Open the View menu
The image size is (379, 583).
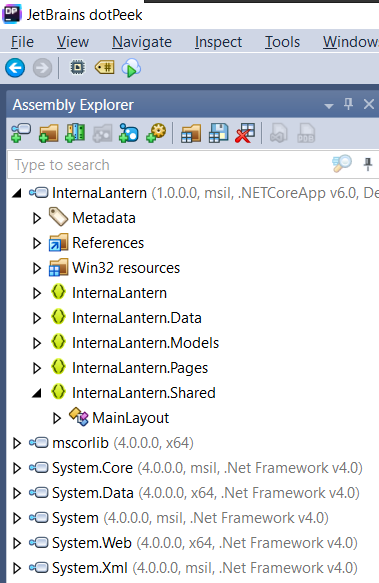[73, 42]
